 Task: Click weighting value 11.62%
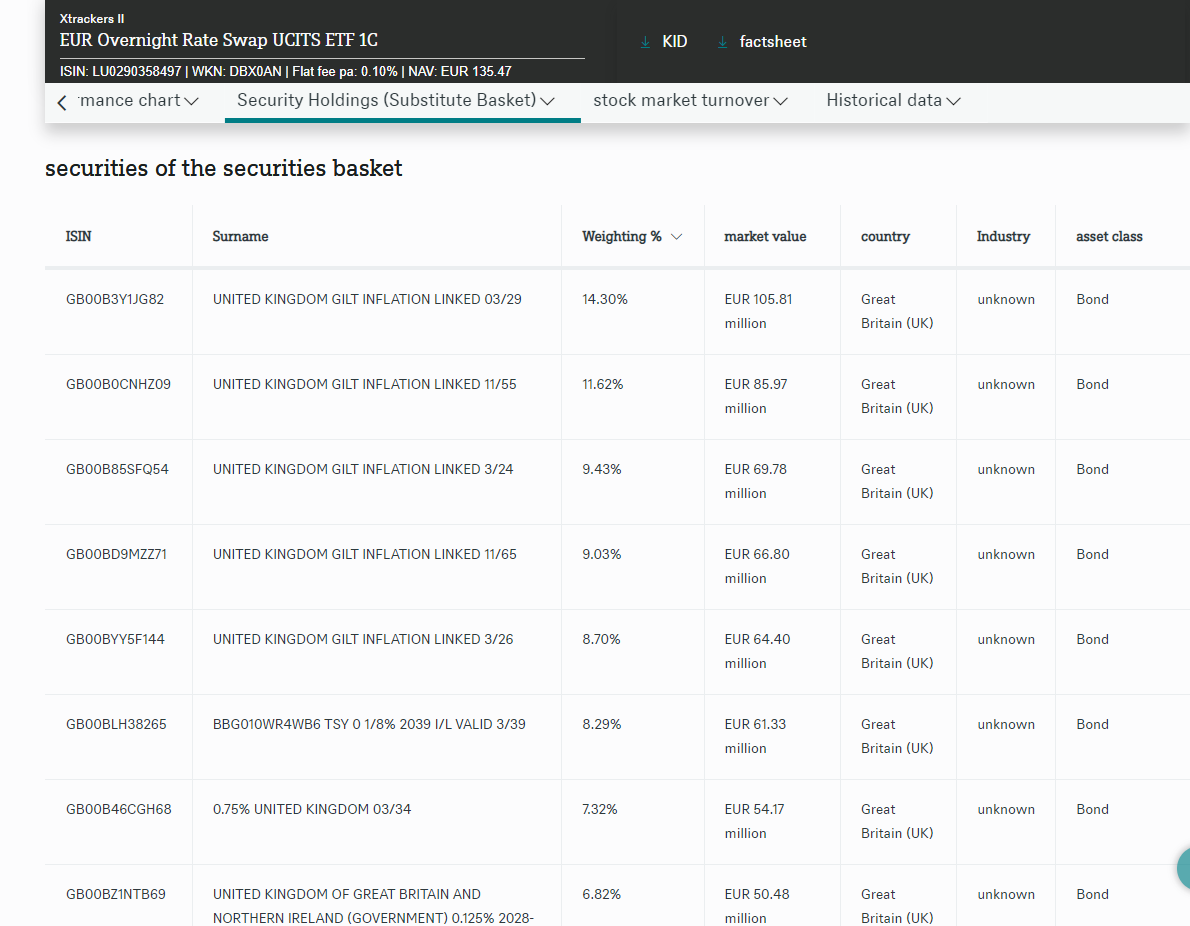[x=603, y=384]
